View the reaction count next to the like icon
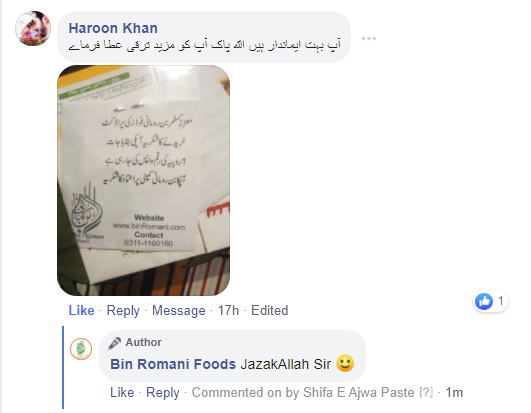Screen dimensions: 531x413 click(x=501, y=301)
